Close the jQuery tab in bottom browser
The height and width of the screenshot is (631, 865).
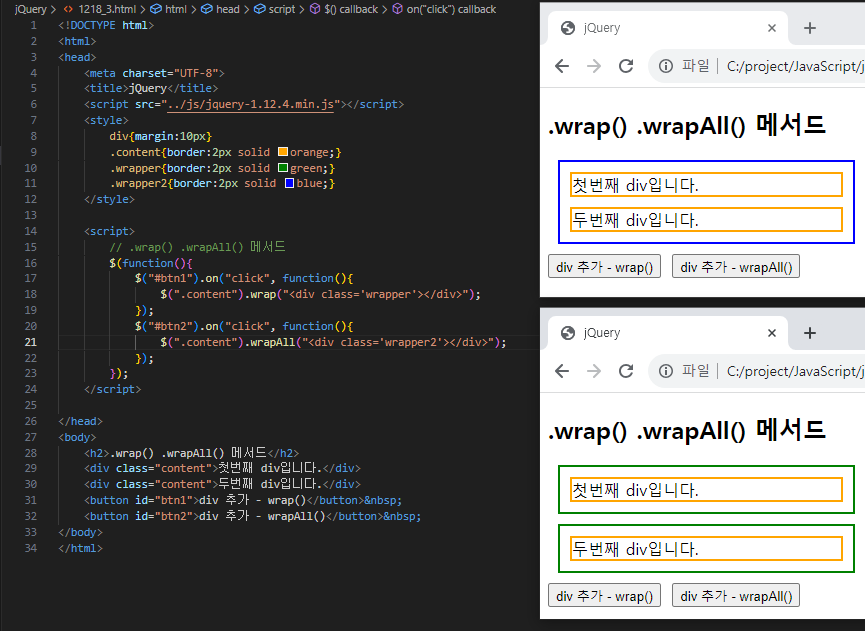pos(772,333)
